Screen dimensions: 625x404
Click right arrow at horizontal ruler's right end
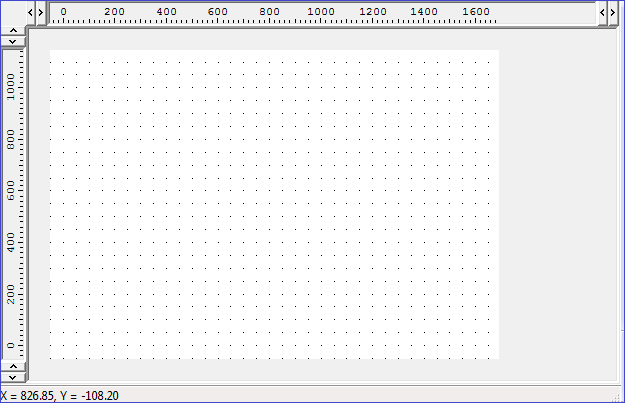pos(613,13)
